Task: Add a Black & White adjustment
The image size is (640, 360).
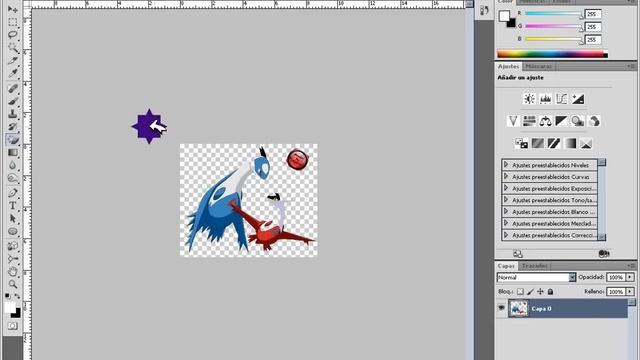Action: tap(562, 121)
